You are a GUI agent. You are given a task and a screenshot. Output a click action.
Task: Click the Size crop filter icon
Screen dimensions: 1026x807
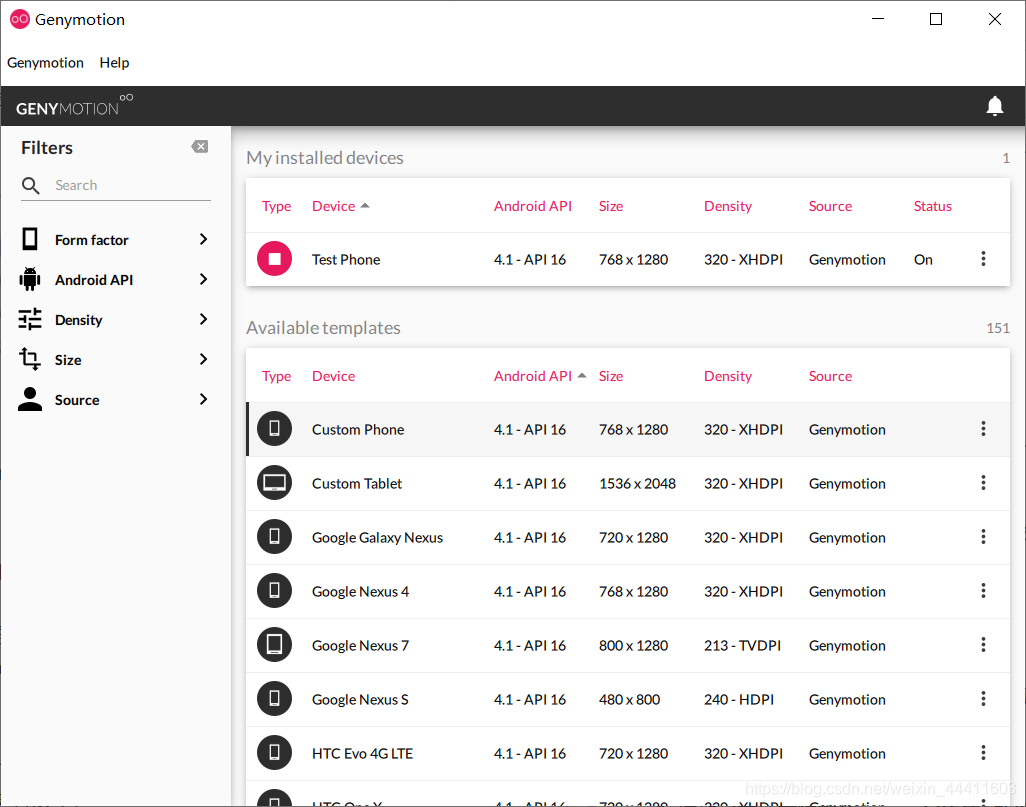(x=30, y=359)
